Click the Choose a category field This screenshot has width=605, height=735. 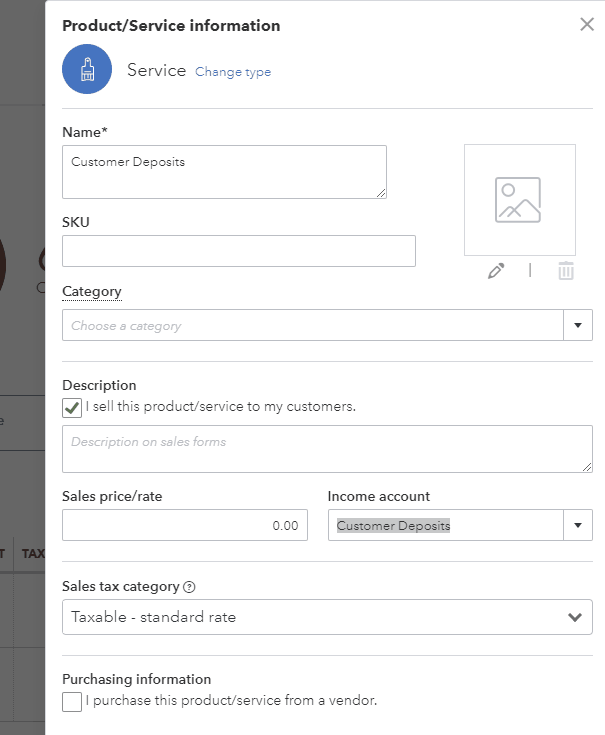click(x=313, y=325)
